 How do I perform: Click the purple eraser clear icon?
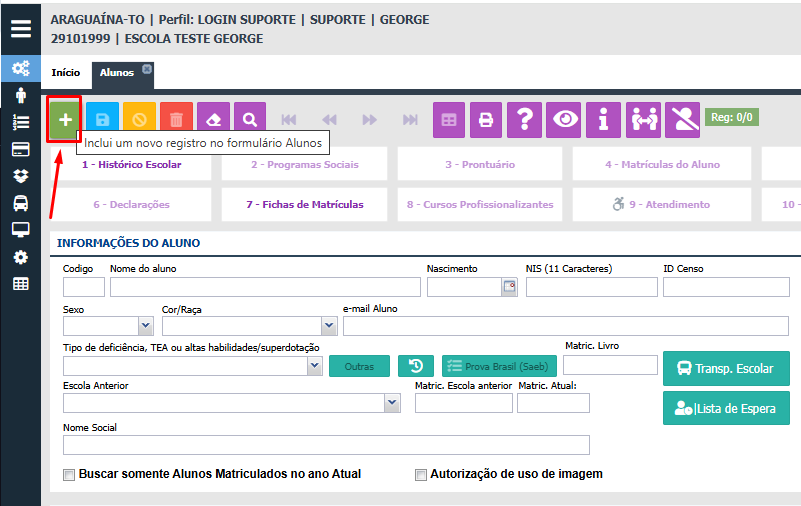click(x=213, y=119)
